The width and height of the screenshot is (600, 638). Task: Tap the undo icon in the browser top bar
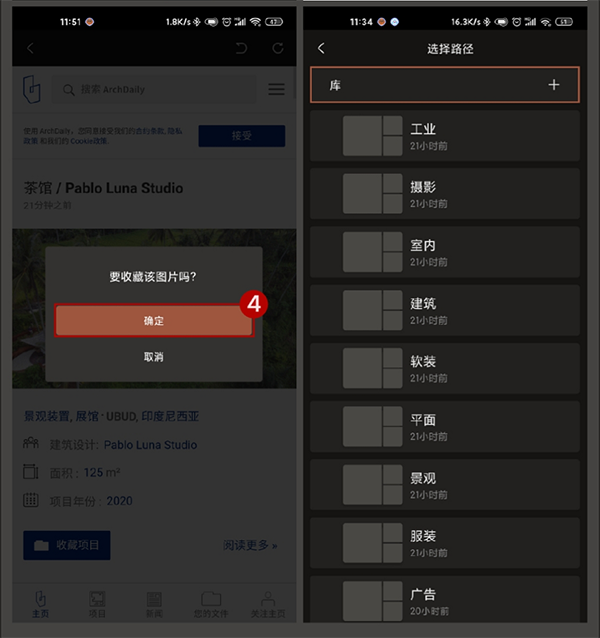click(x=241, y=48)
